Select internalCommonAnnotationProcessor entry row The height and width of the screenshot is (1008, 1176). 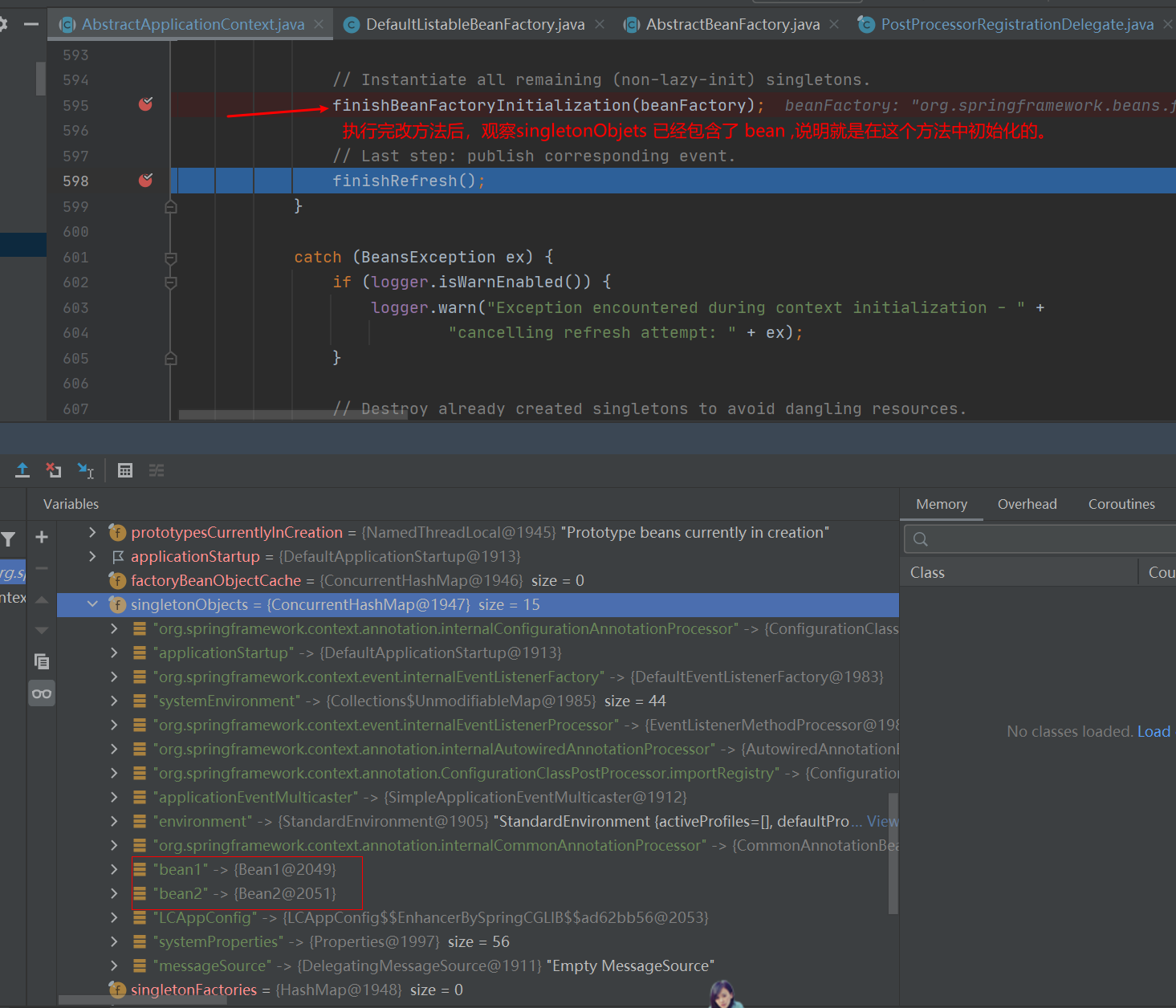tap(478, 845)
